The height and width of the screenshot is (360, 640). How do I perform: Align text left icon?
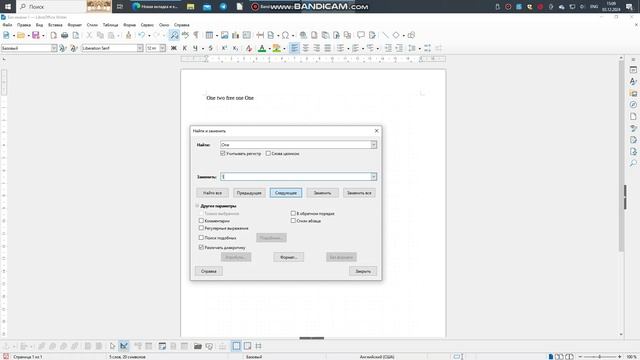(294, 48)
